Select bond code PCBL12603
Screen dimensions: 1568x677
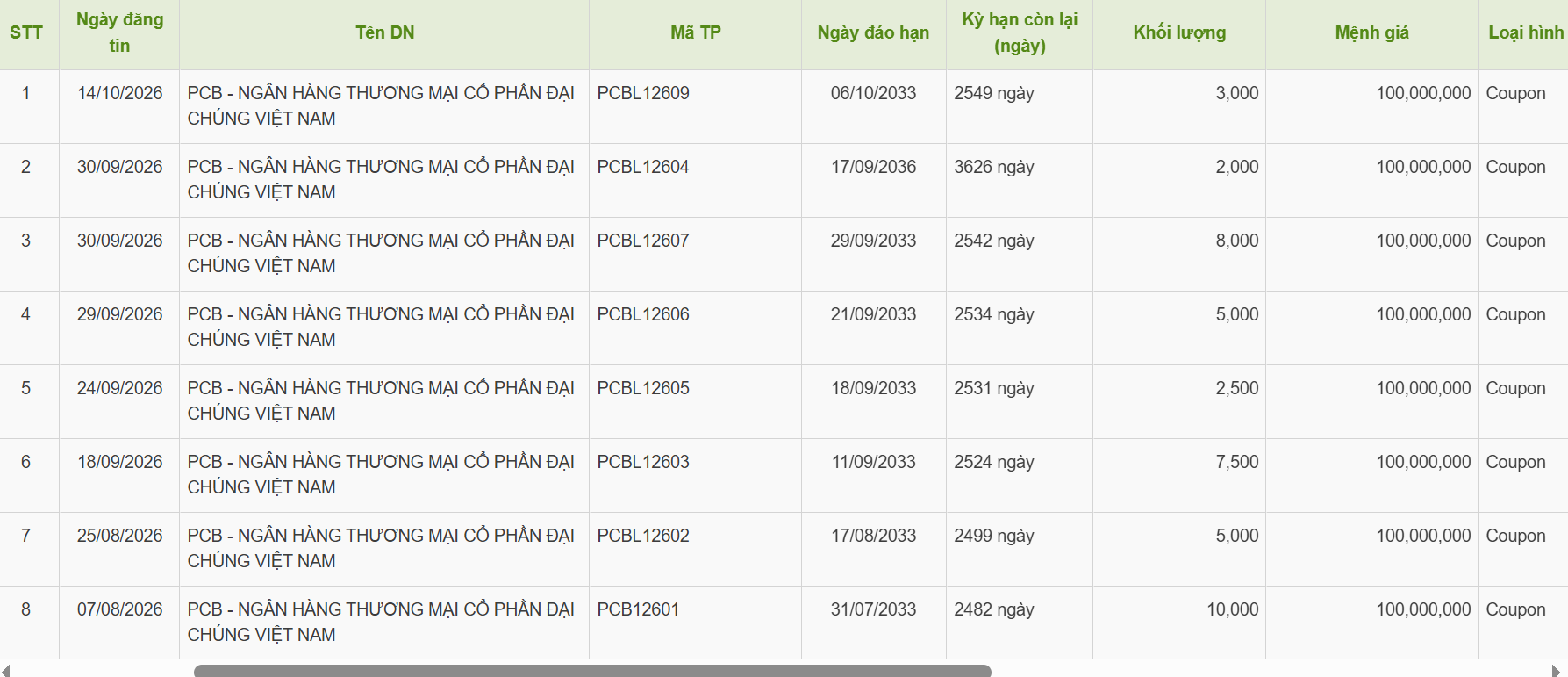click(643, 462)
